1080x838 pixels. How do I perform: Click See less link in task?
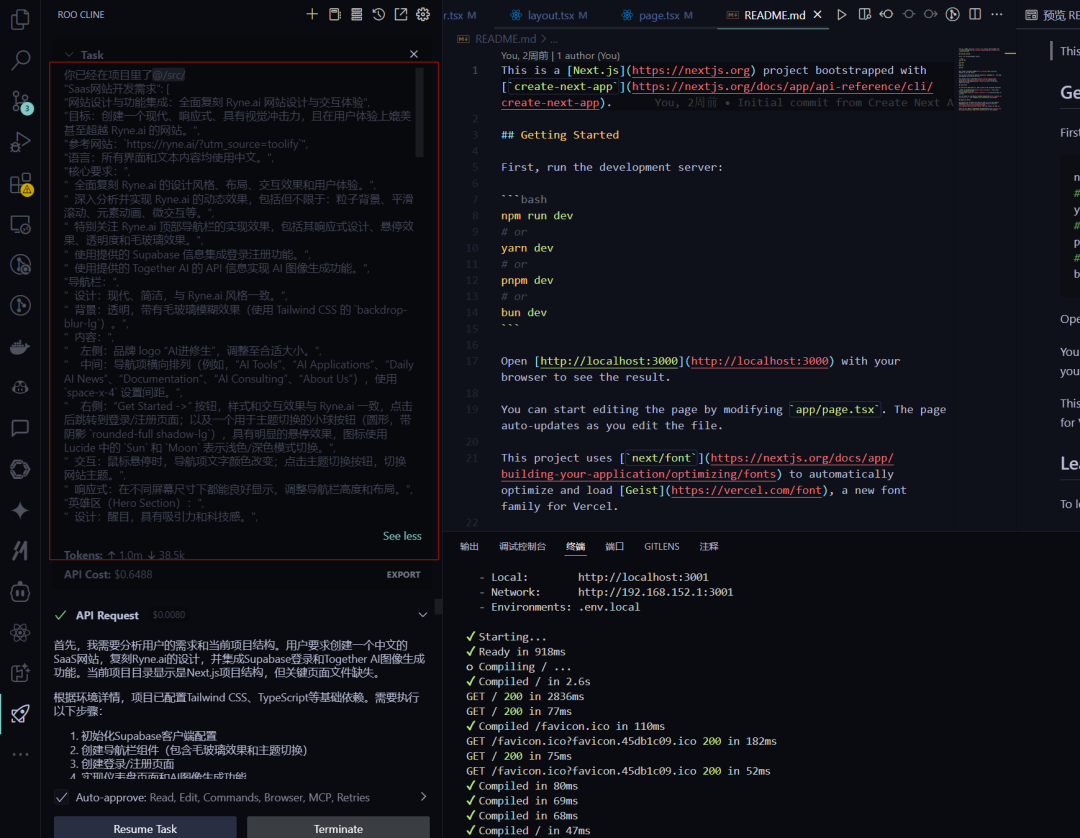point(402,536)
